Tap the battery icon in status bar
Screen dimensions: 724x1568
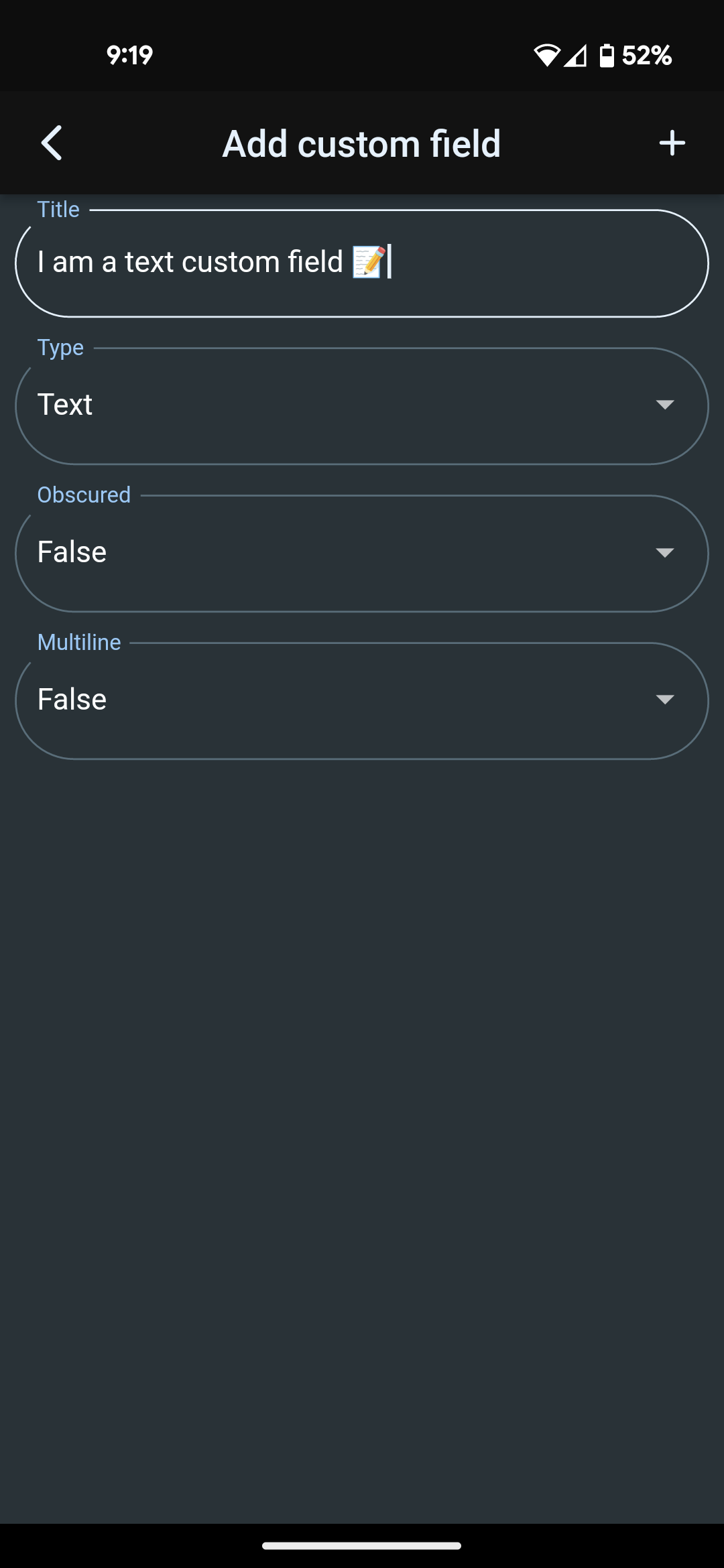point(607,56)
